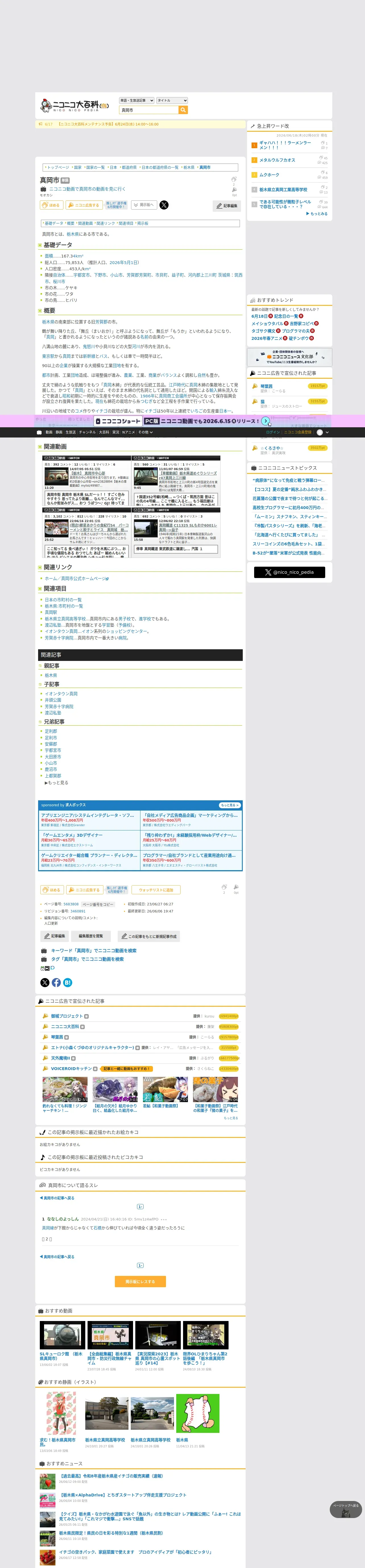Jump to 関連動画 via the article index
This screenshot has width=365, height=1568.
(85, 223)
